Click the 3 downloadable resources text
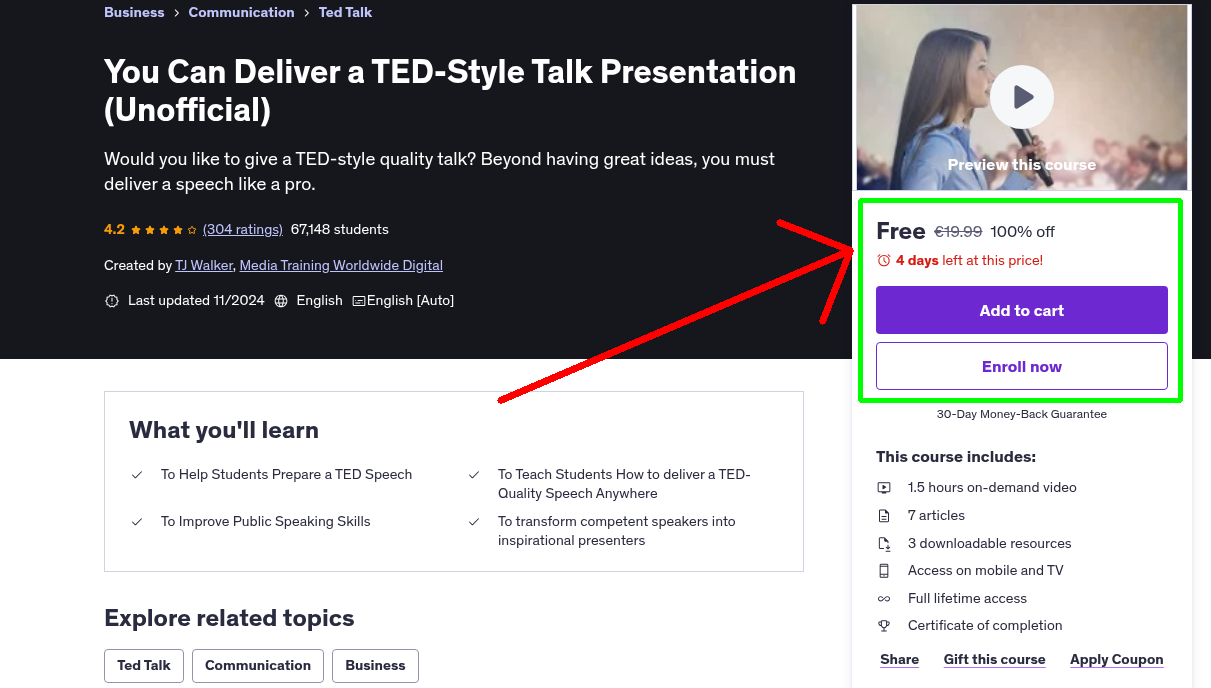 pos(989,544)
